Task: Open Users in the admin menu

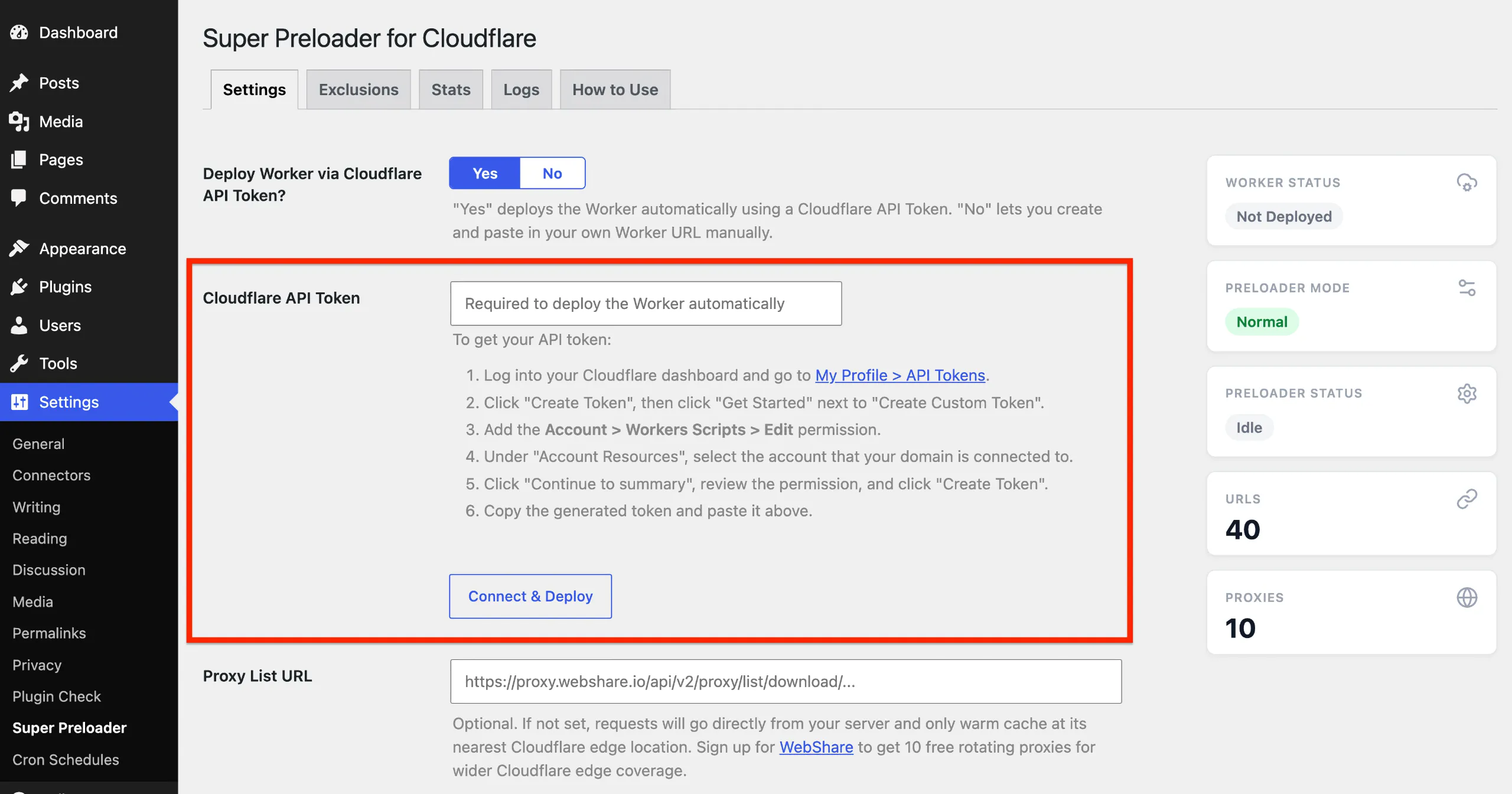Action: click(x=89, y=325)
